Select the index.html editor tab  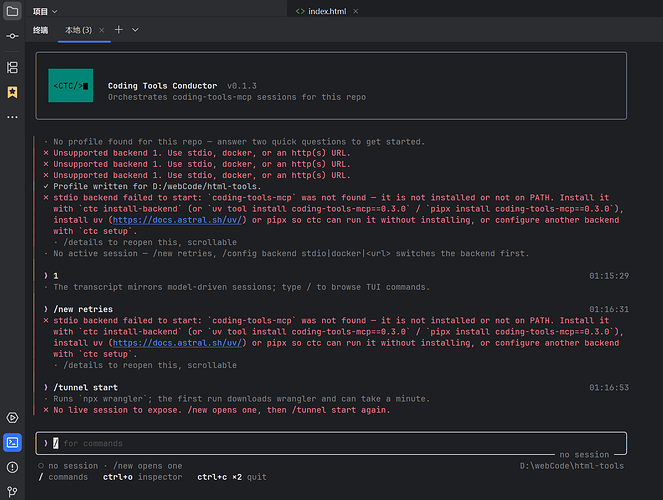point(327,11)
